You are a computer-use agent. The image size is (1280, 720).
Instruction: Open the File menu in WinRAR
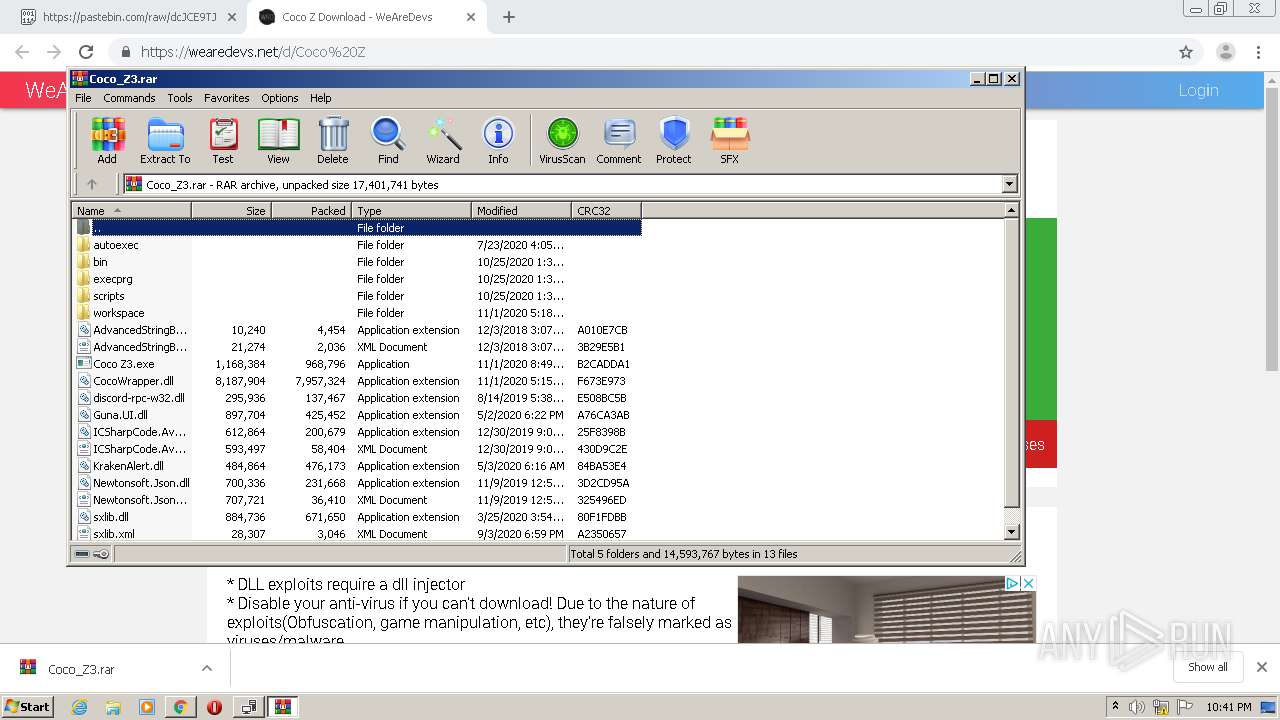point(83,98)
